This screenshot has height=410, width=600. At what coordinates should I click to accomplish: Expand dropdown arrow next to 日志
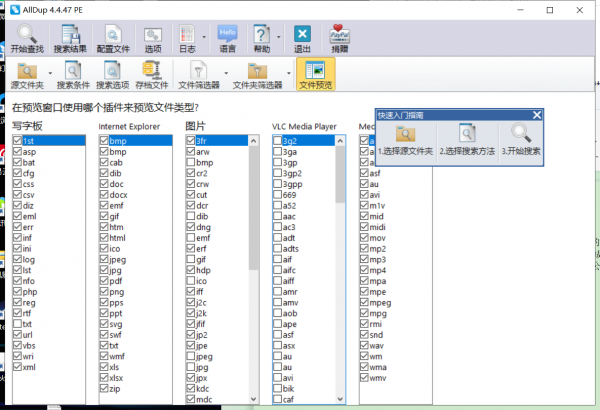[204, 37]
